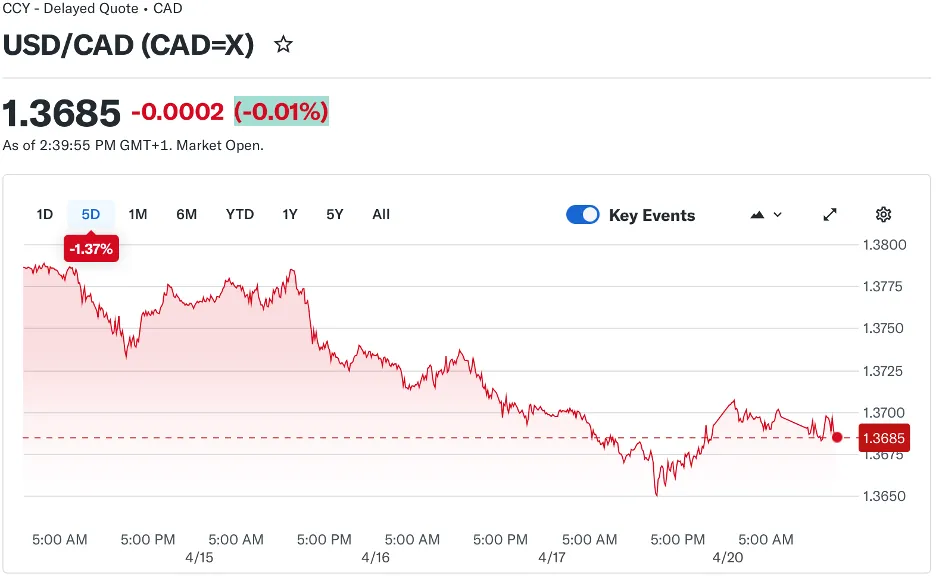Viewport: 936px width, 580px height.
Task: Expand the chart type chevron arrow
Action: tap(778, 215)
